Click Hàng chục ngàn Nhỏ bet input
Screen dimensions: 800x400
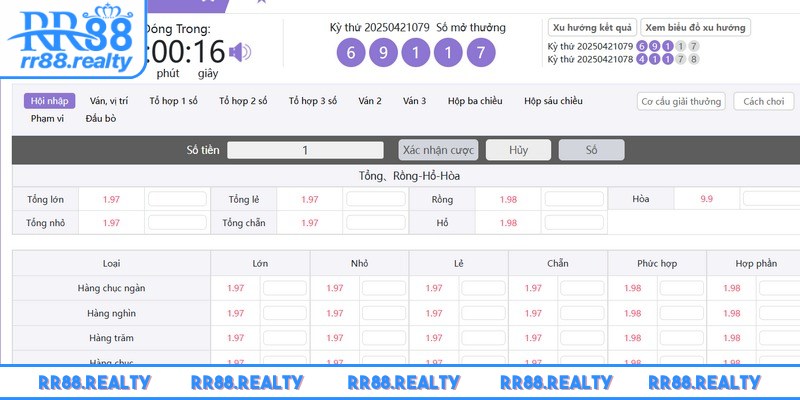[384, 288]
